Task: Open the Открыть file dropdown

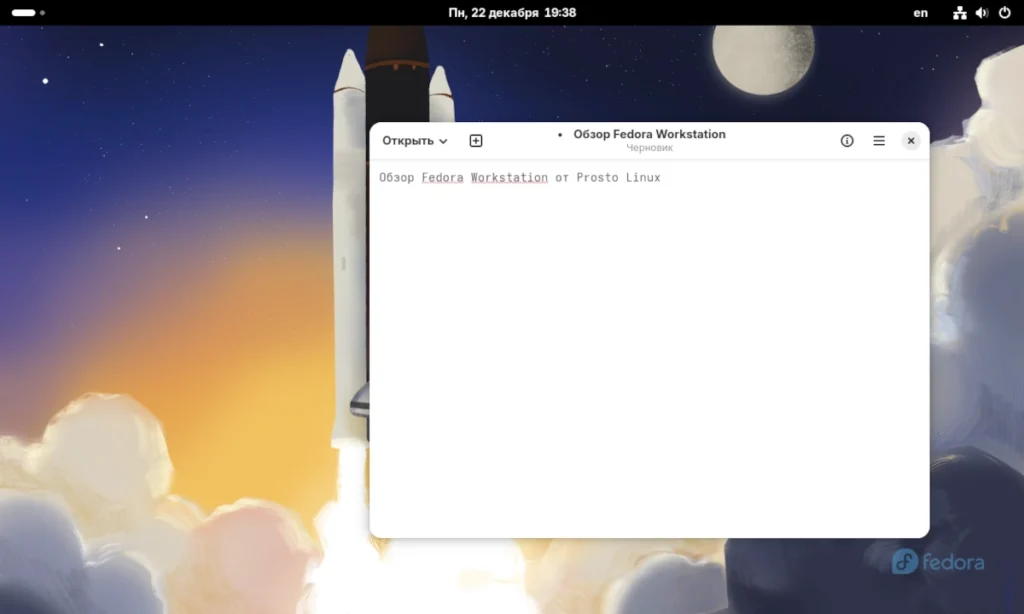Action: pyautogui.click(x=415, y=140)
